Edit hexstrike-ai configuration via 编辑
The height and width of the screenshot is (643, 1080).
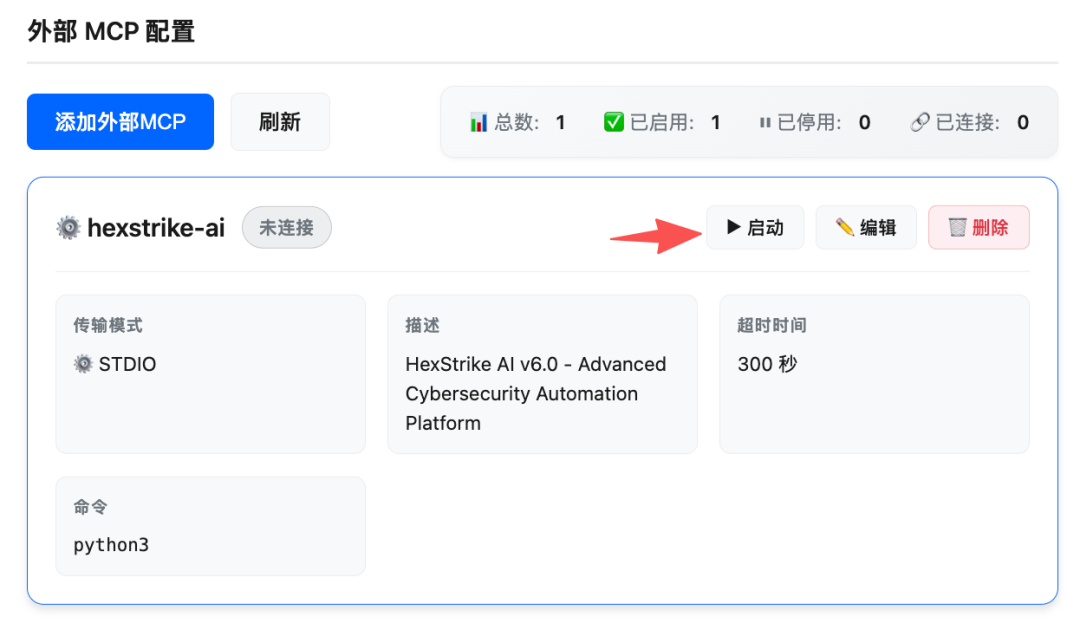pyautogui.click(x=866, y=227)
